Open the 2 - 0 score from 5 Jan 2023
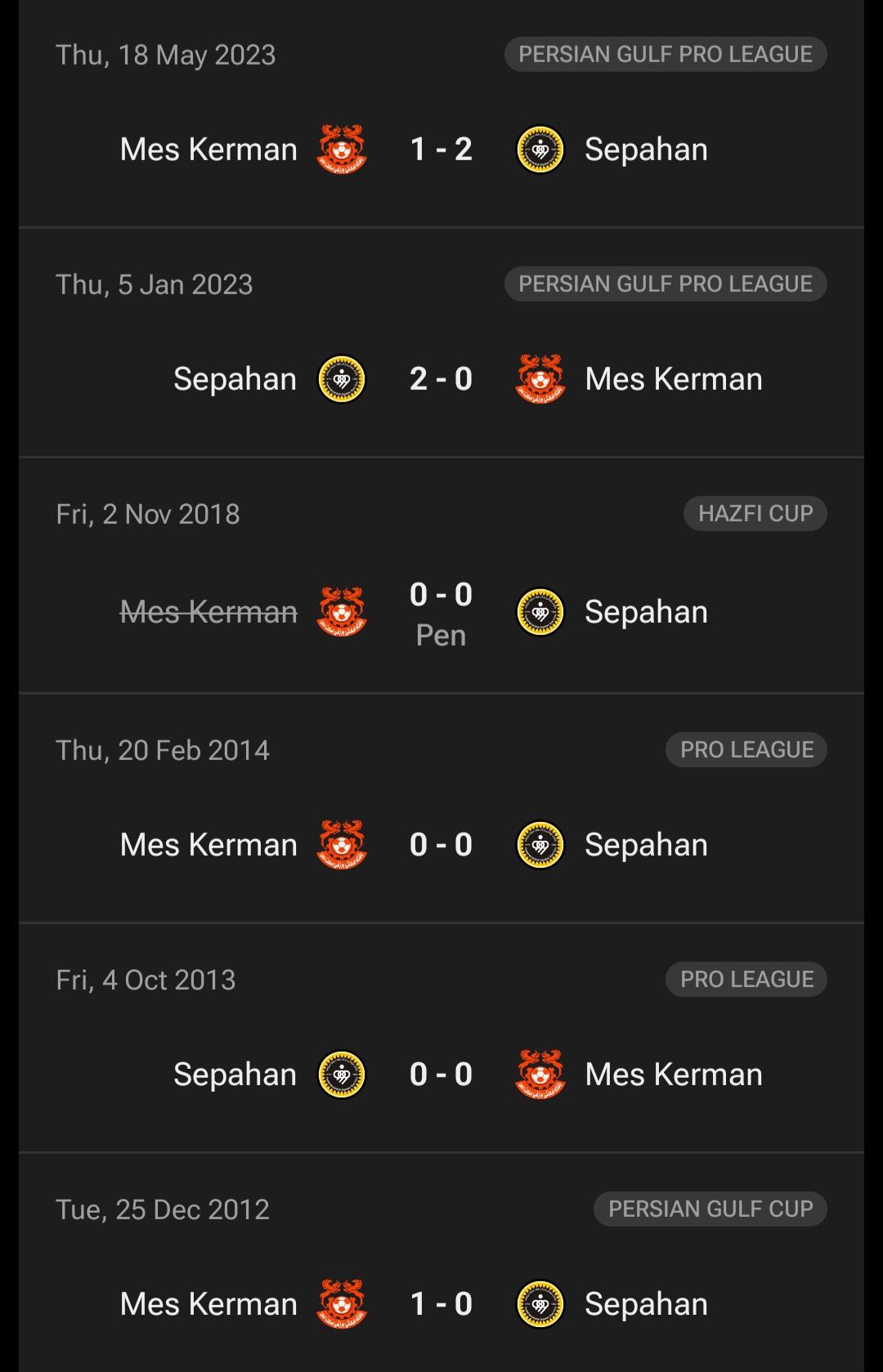The width and height of the screenshot is (883, 1372). click(441, 379)
